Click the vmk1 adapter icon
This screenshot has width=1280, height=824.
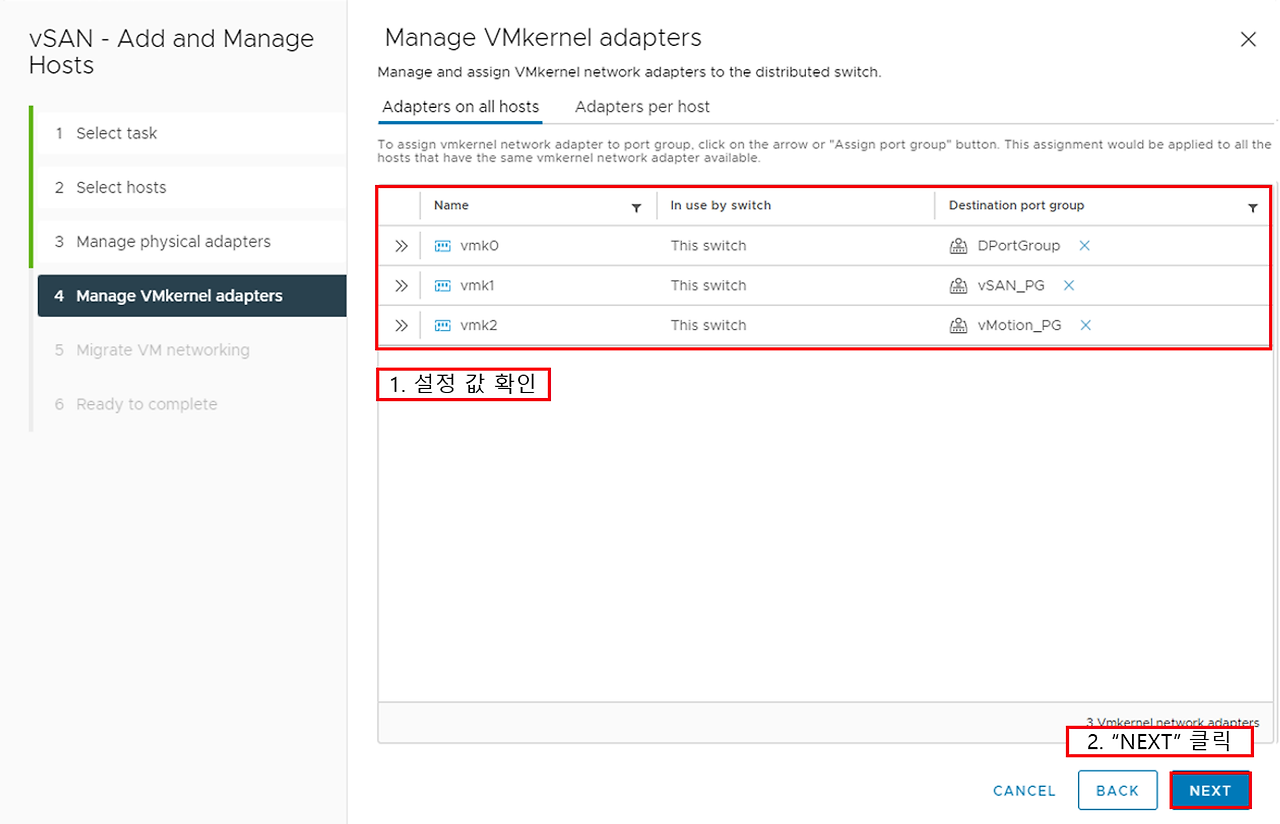click(x=443, y=286)
